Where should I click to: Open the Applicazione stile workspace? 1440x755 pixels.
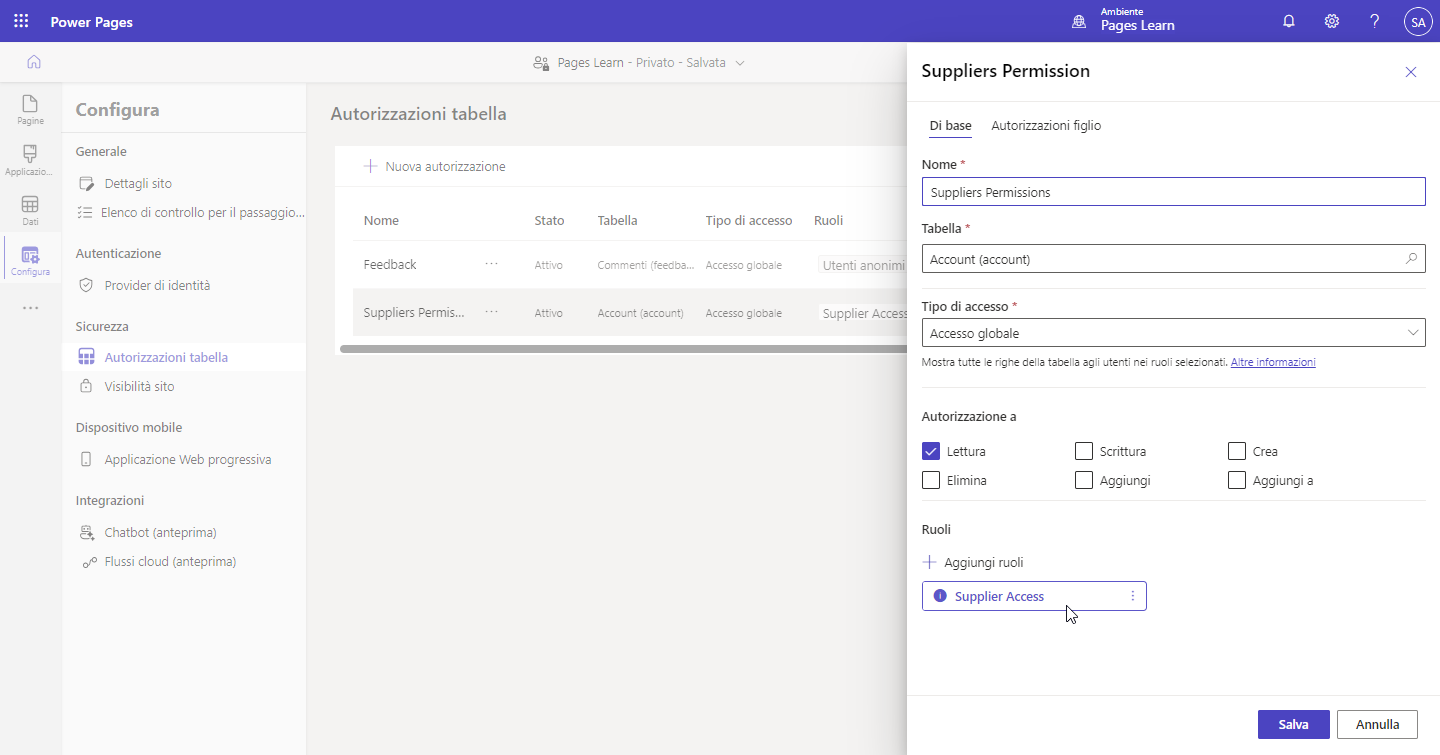click(x=30, y=160)
